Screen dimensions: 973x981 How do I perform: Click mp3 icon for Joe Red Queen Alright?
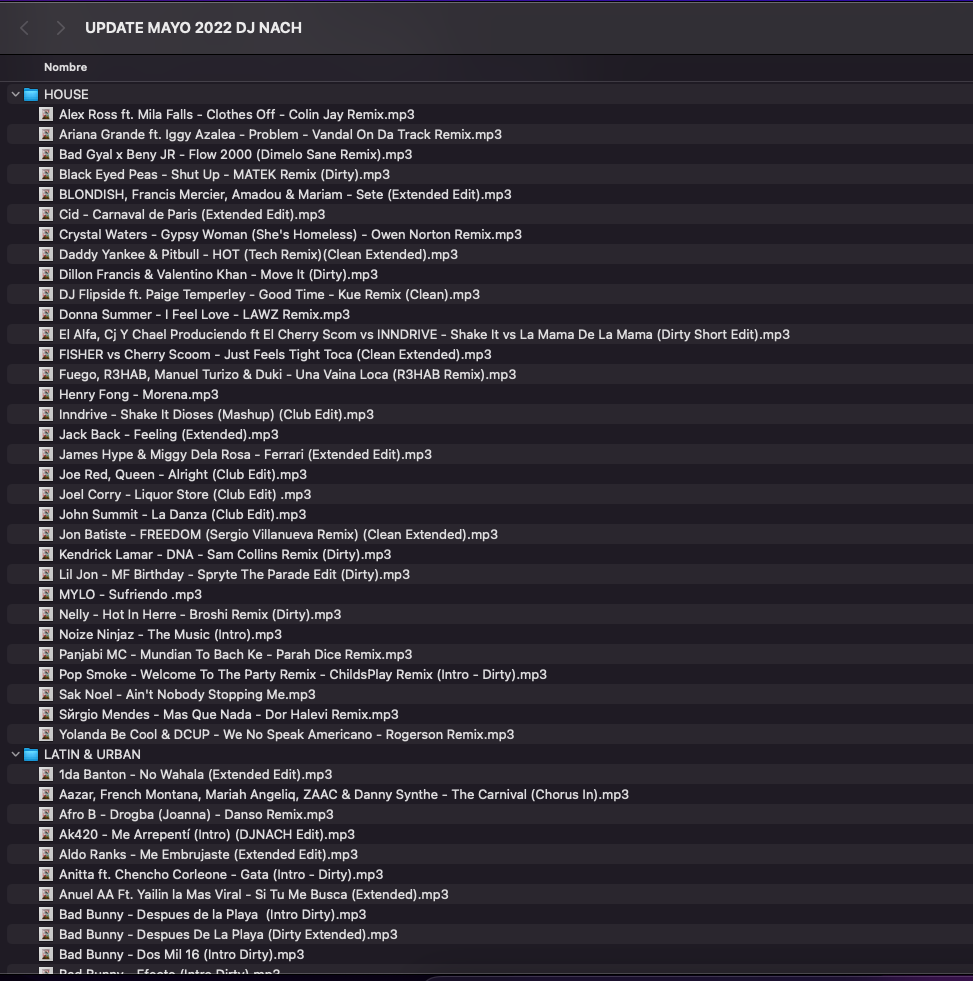coord(46,475)
